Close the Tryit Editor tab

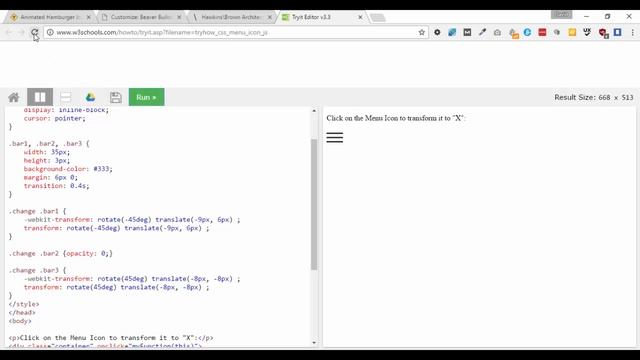point(360,17)
